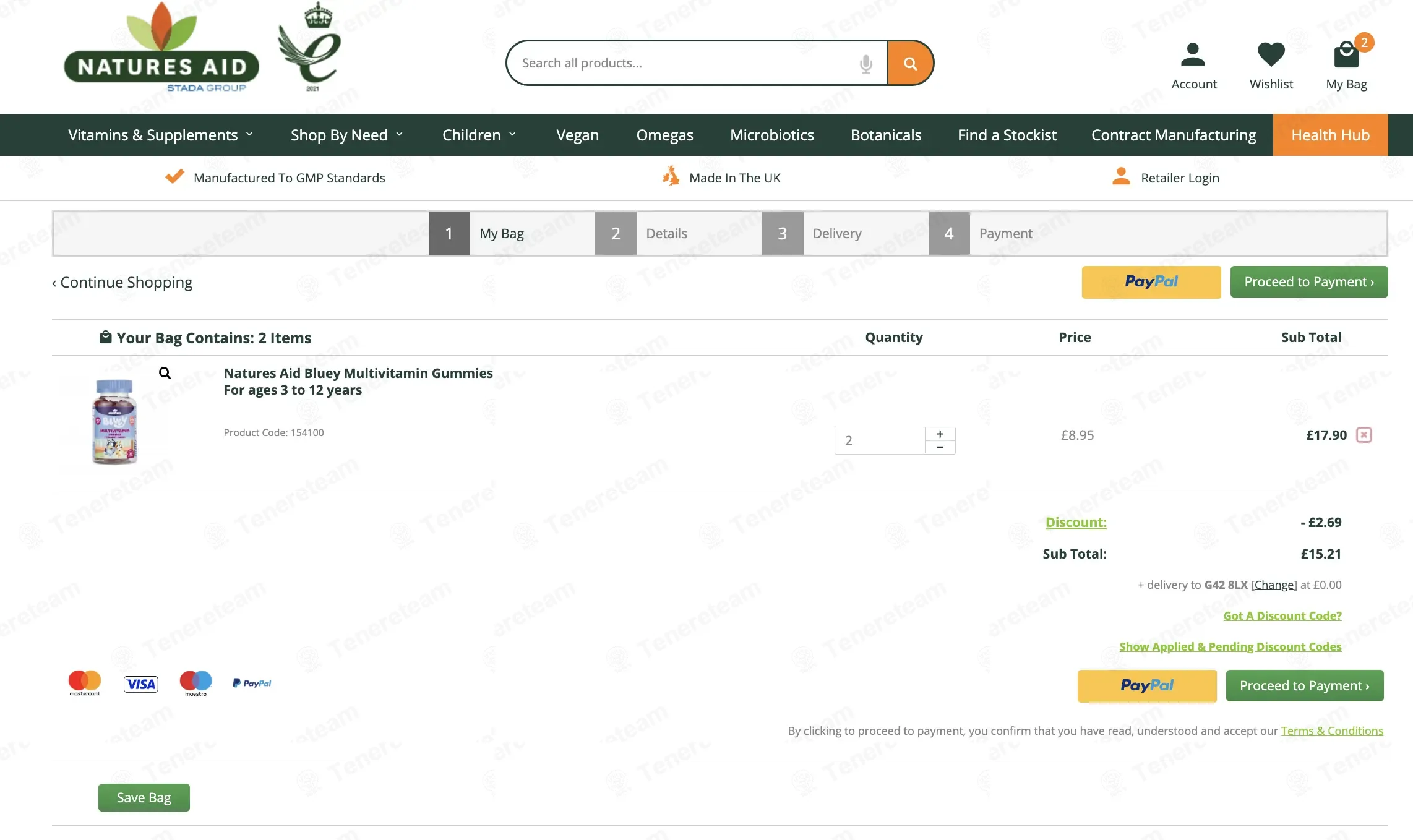
Task: Click bottom Proceed to Payment button
Action: pyautogui.click(x=1304, y=685)
